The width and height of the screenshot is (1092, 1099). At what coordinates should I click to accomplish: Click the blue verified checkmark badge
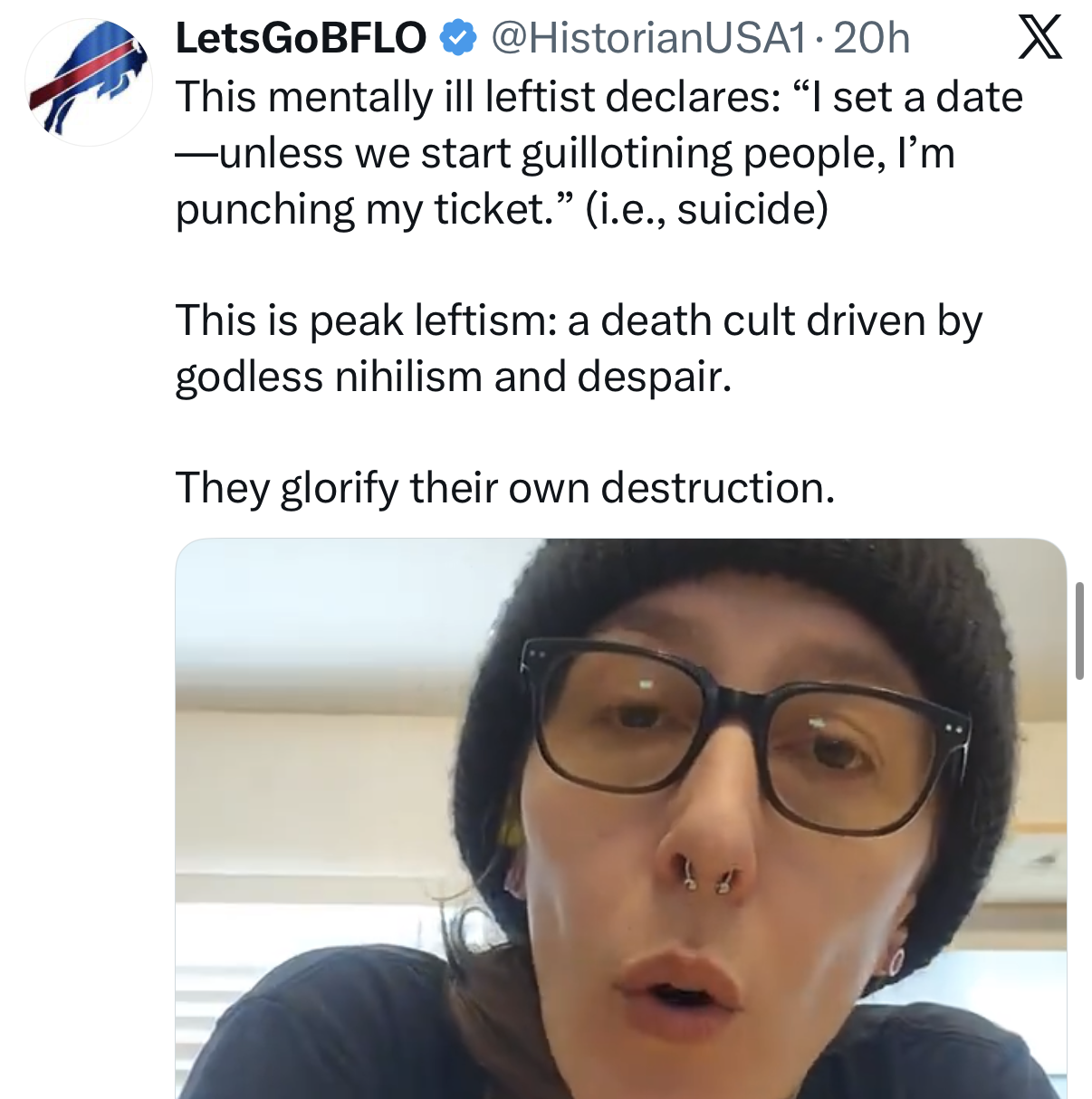(x=458, y=38)
